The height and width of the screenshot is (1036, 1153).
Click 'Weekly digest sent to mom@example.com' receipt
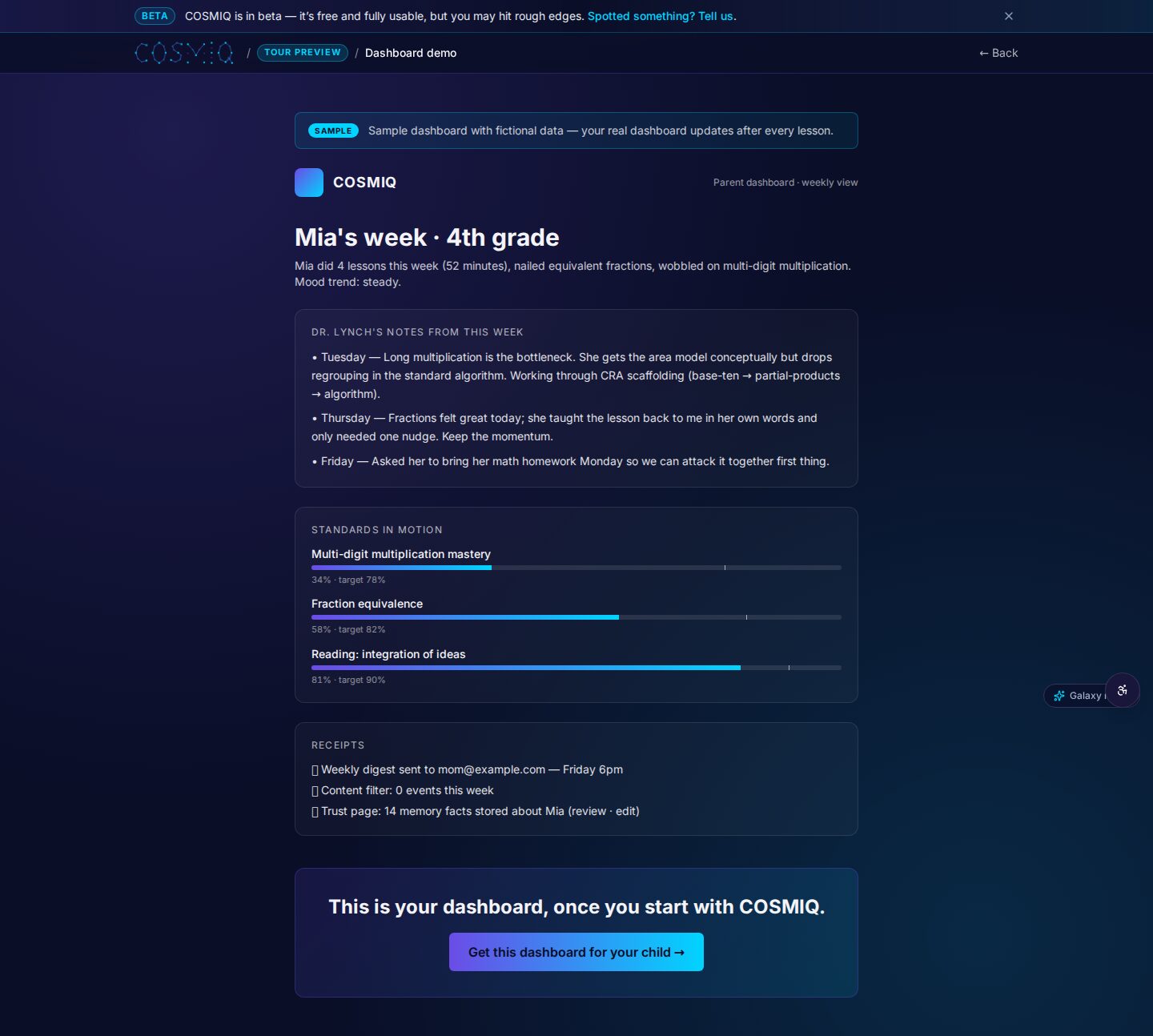click(x=467, y=769)
